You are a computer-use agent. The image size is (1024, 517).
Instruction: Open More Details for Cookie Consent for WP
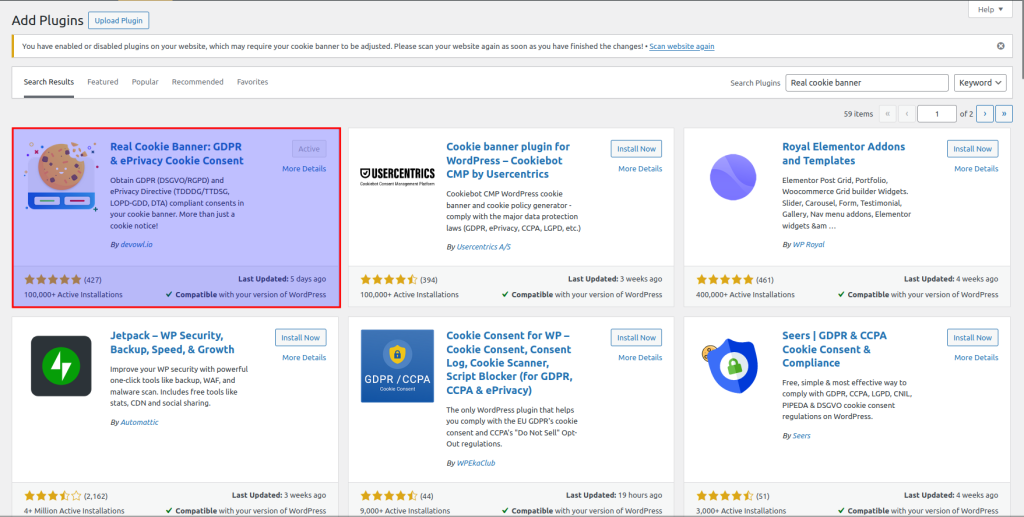[640, 358]
